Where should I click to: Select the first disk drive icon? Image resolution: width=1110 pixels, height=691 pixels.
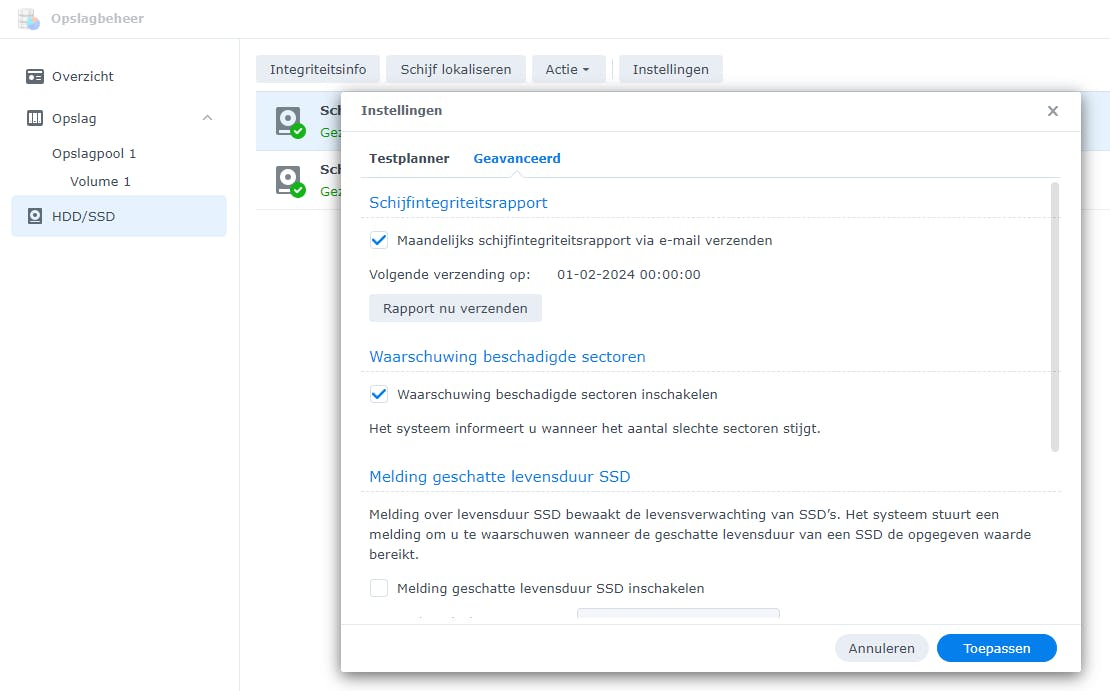pos(289,121)
